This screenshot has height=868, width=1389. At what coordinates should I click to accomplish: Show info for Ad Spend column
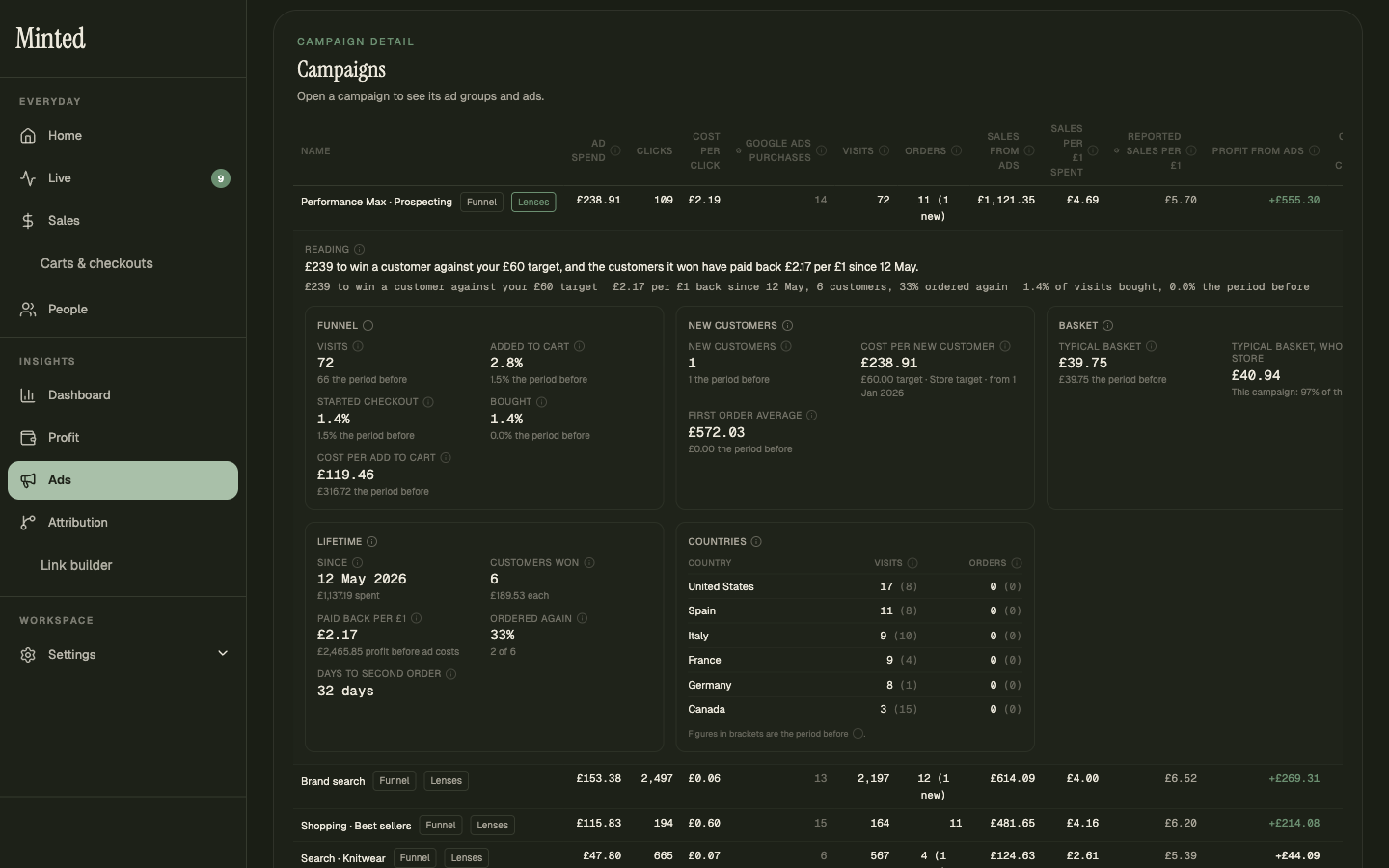click(615, 150)
